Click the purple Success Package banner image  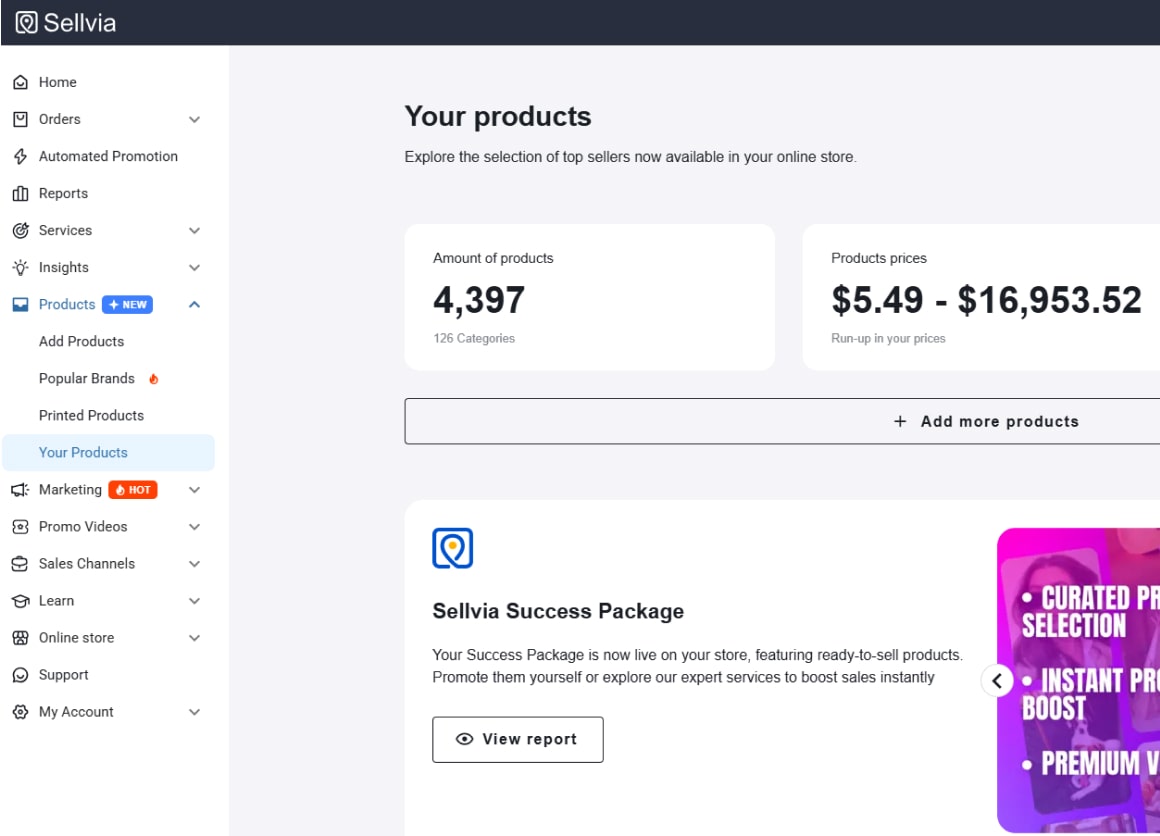(x=1080, y=680)
